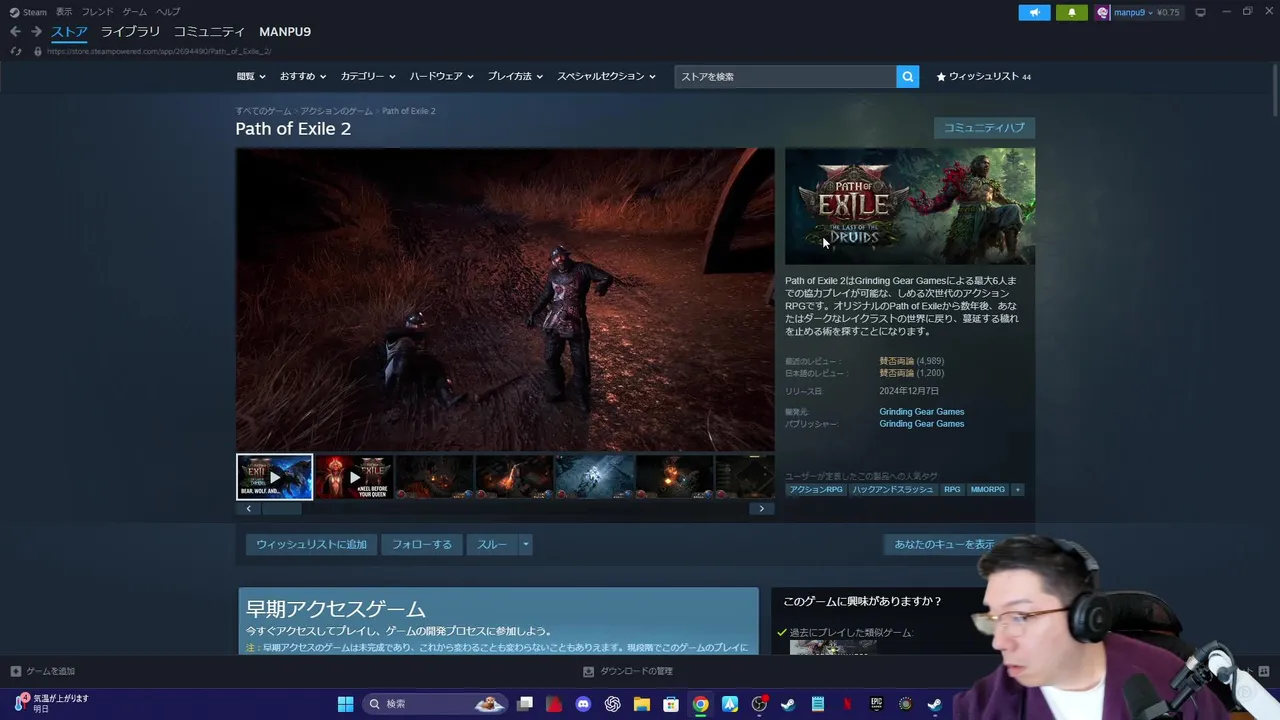Open the MANPU9 profile tab
1280x720 pixels.
285,32
